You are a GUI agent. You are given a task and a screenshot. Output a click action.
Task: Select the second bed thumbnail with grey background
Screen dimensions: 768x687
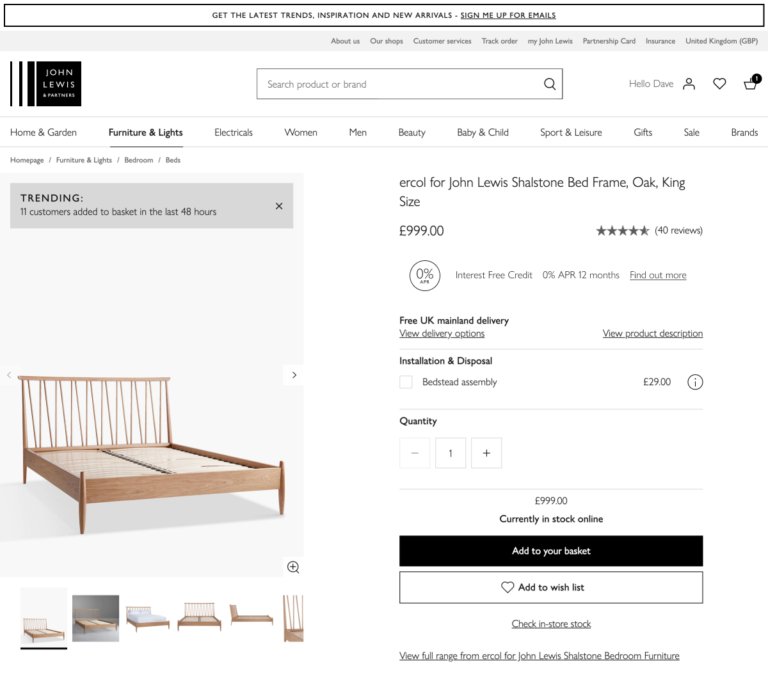(96, 618)
